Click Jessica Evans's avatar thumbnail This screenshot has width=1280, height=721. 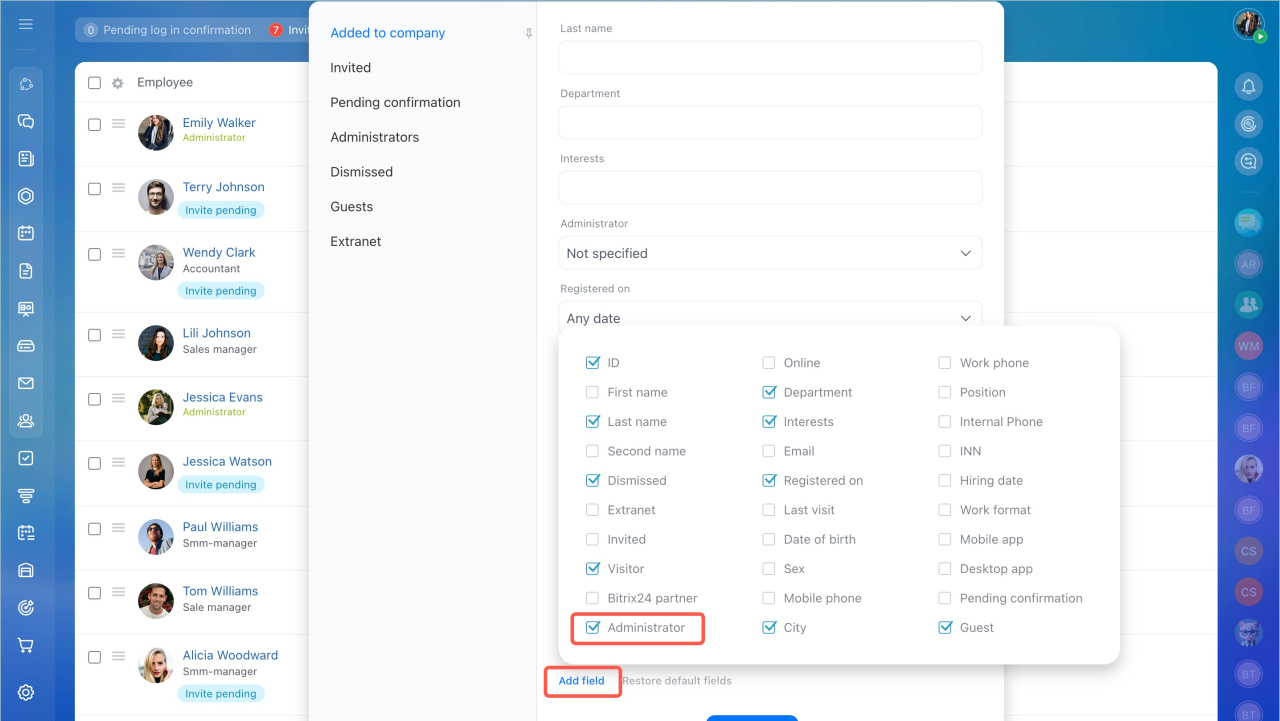pos(156,407)
